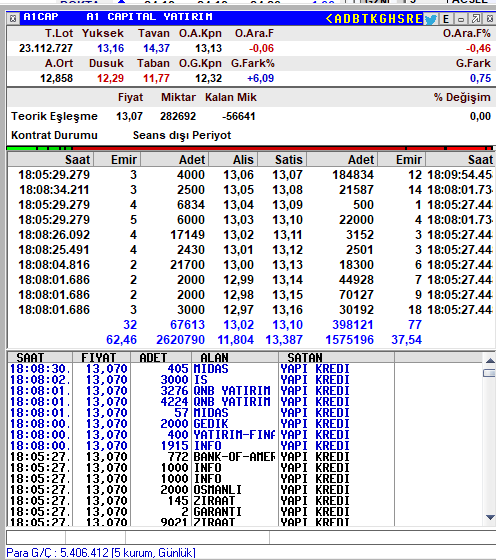Click the Taban value 11,77

(x=156, y=78)
